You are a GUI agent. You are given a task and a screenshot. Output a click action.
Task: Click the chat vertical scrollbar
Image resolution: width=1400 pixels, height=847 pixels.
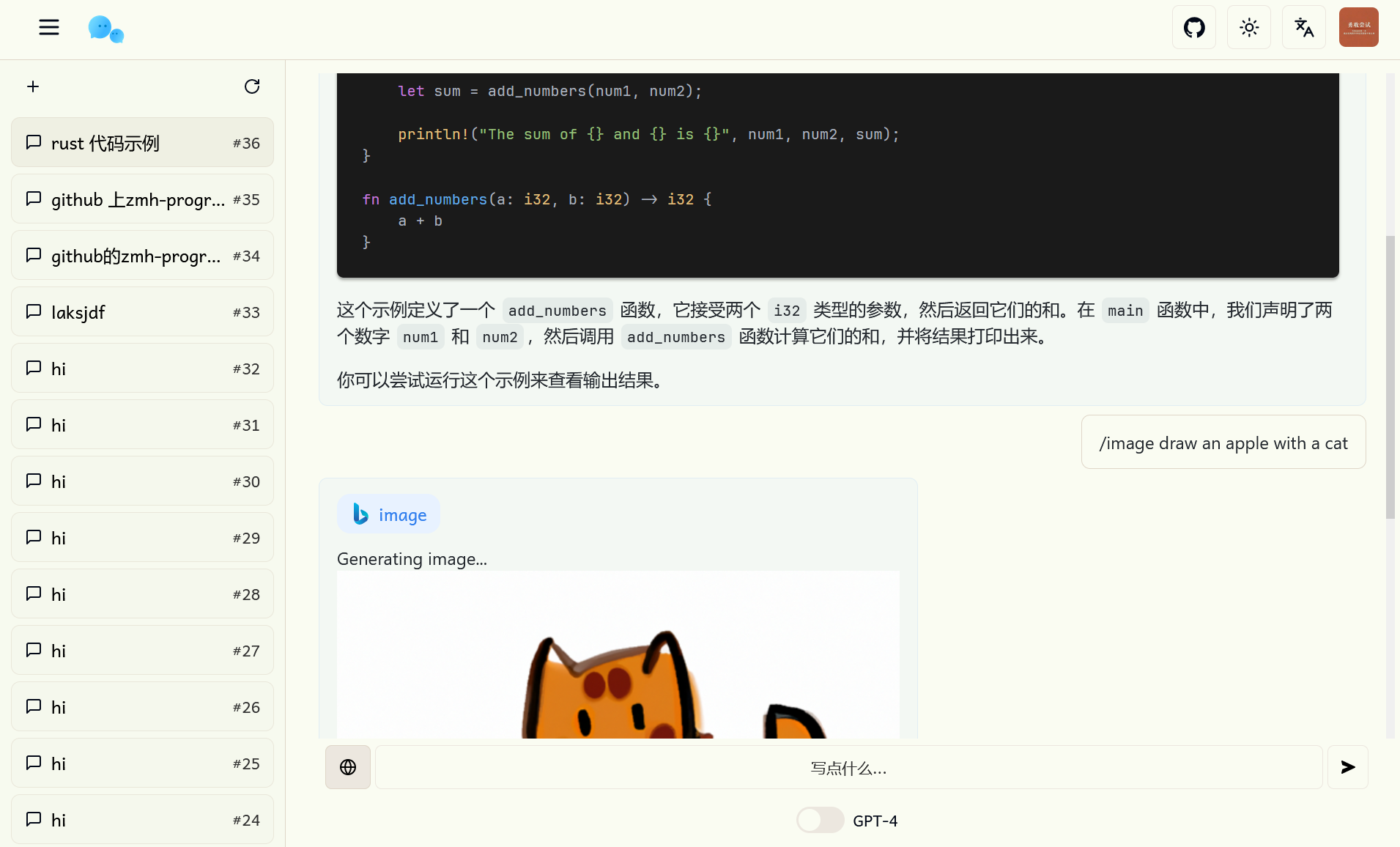click(1390, 377)
